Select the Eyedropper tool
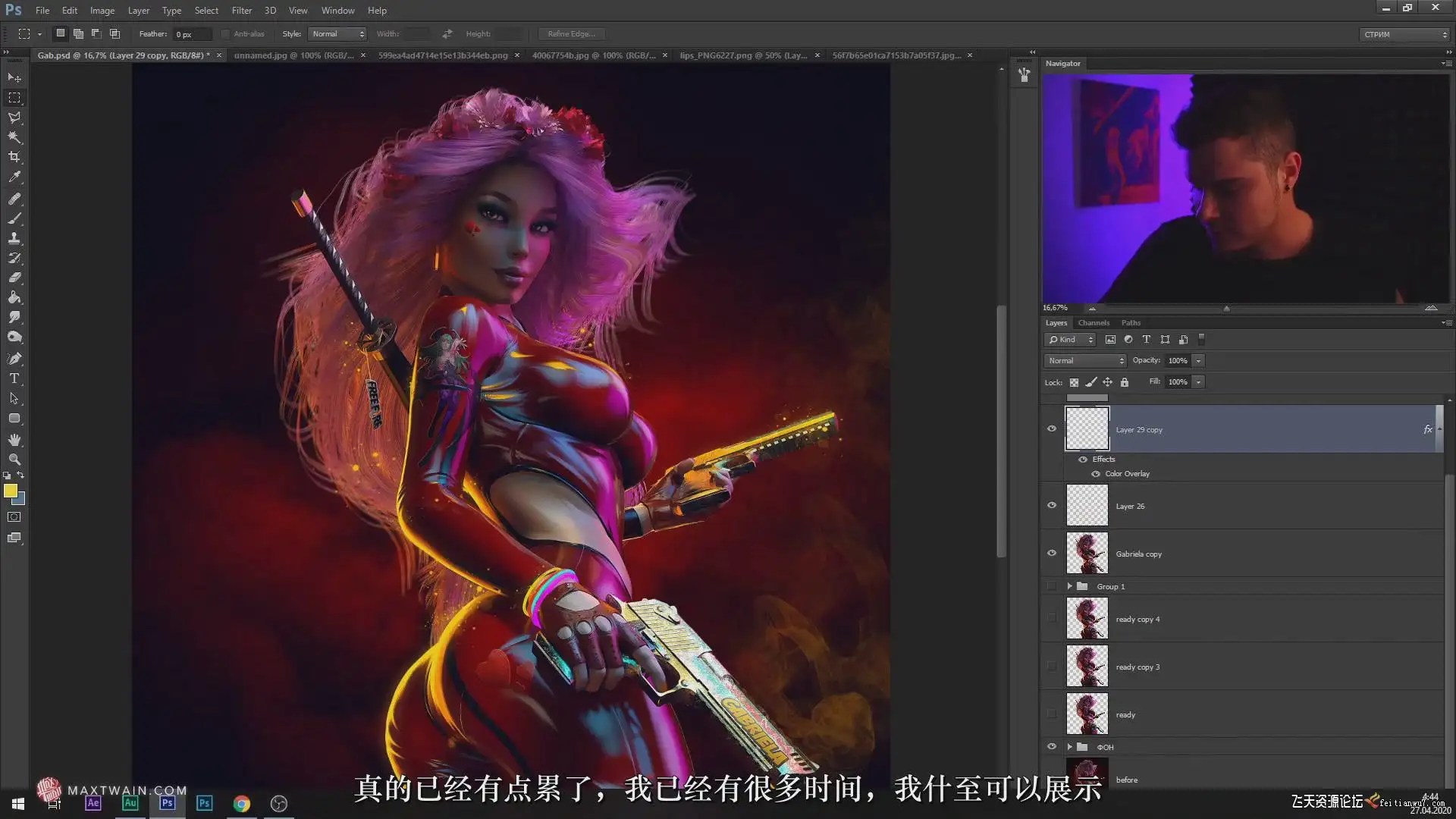This screenshot has height=819, width=1456. point(14,177)
